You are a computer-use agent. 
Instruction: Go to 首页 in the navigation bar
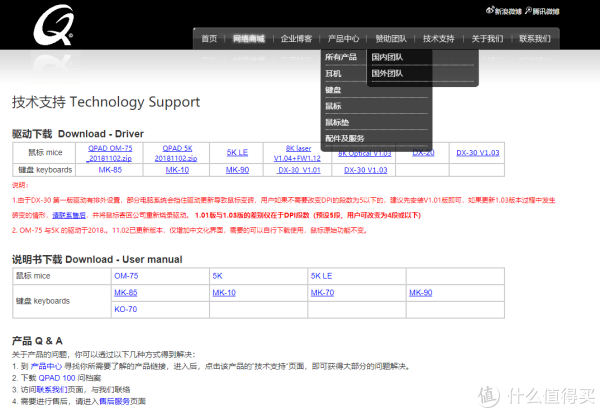[209, 38]
